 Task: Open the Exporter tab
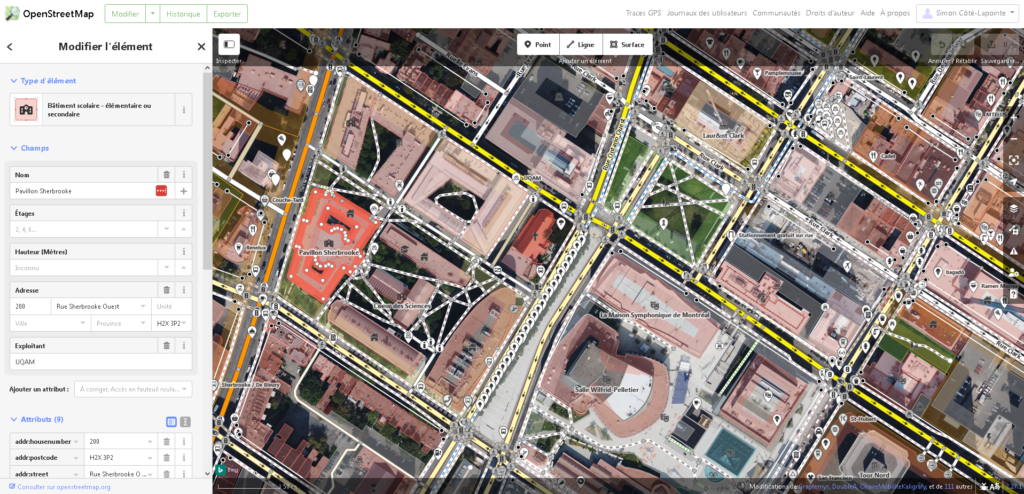tap(227, 13)
